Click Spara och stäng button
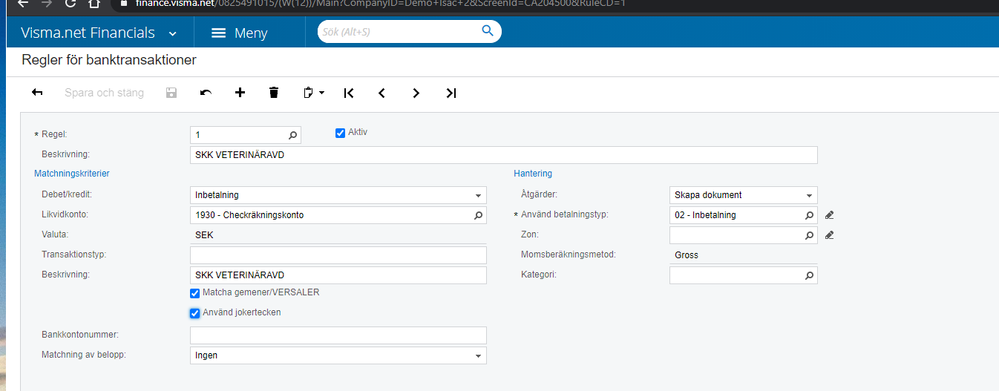This screenshot has height=391, width=999. (104, 93)
